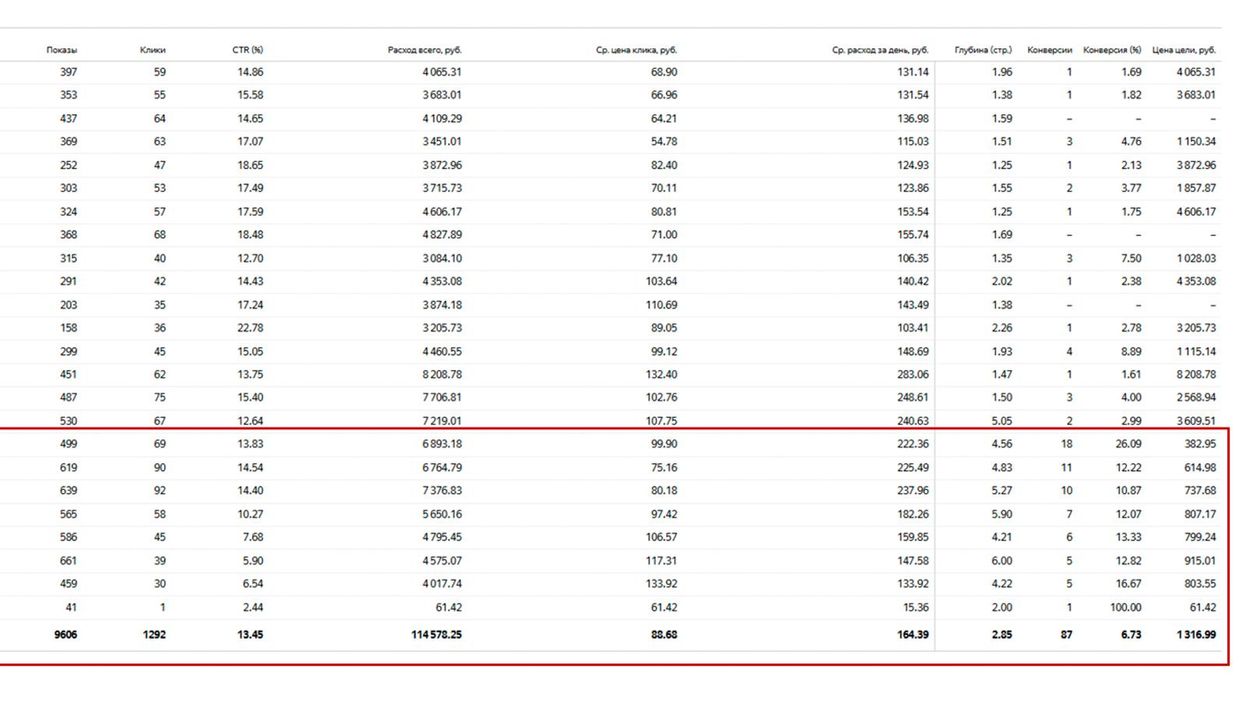1246x701 pixels.
Task: Sort table by CTR (%) header
Action: pos(247,50)
